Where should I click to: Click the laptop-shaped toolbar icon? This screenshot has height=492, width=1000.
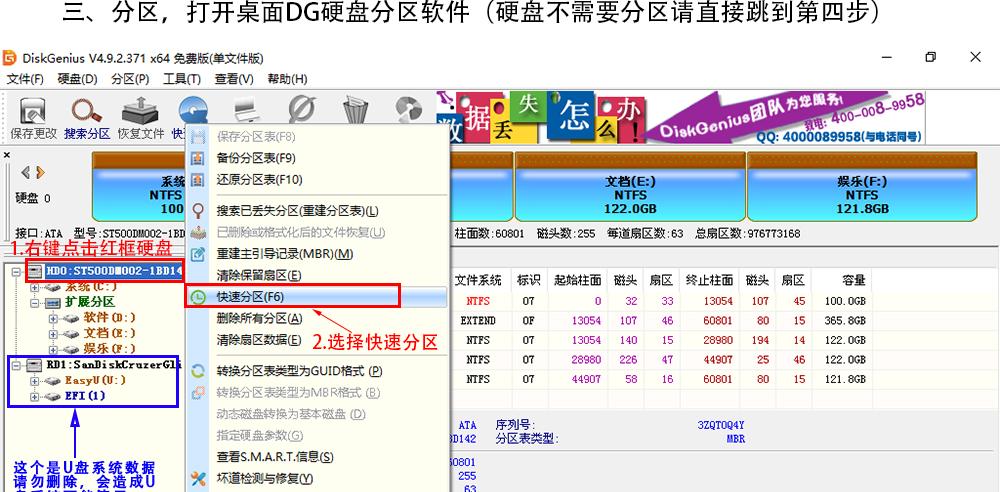(x=248, y=110)
